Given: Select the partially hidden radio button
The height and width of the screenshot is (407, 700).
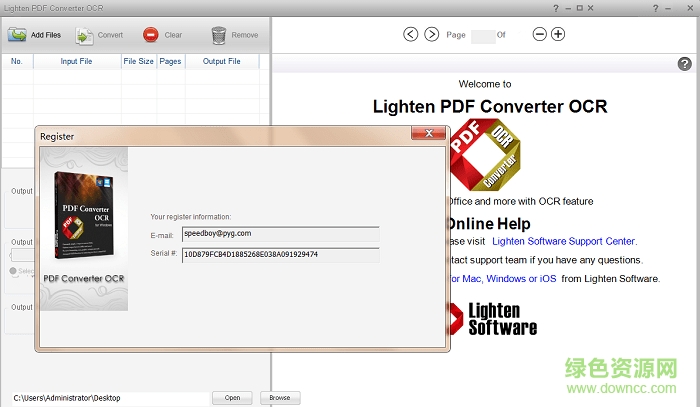Looking at the screenshot, I should [x=13, y=271].
